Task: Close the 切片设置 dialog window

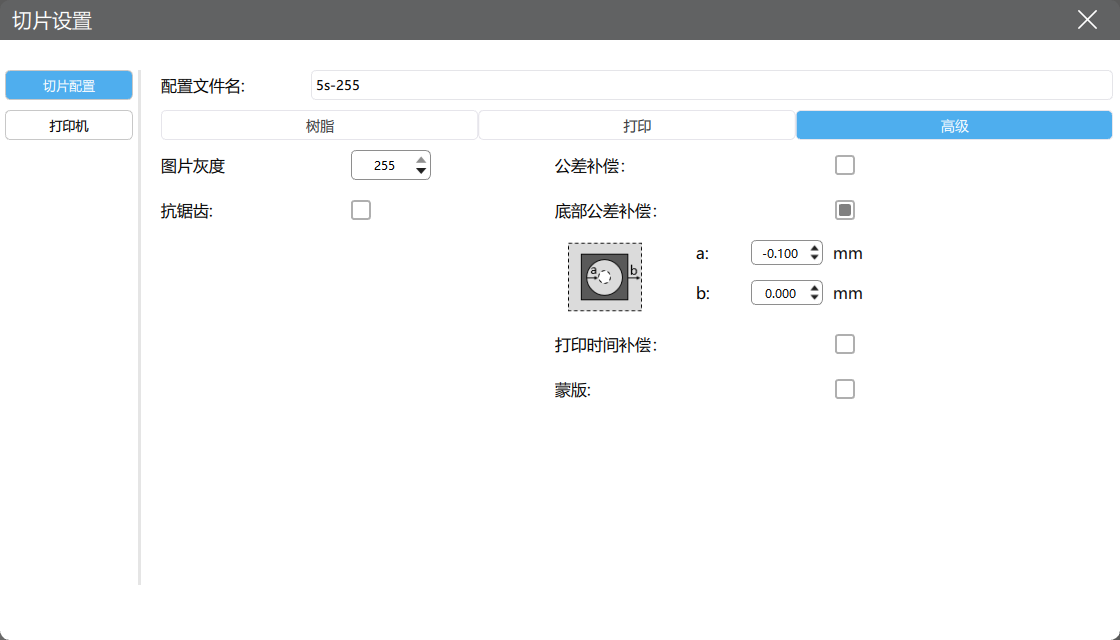Action: 1087,19
